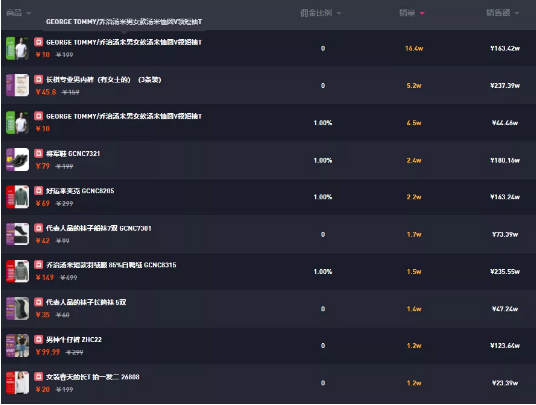Click red shop icon beside 羽绒服 GCNC8315
This screenshot has height=405, width=536.
[38, 265]
